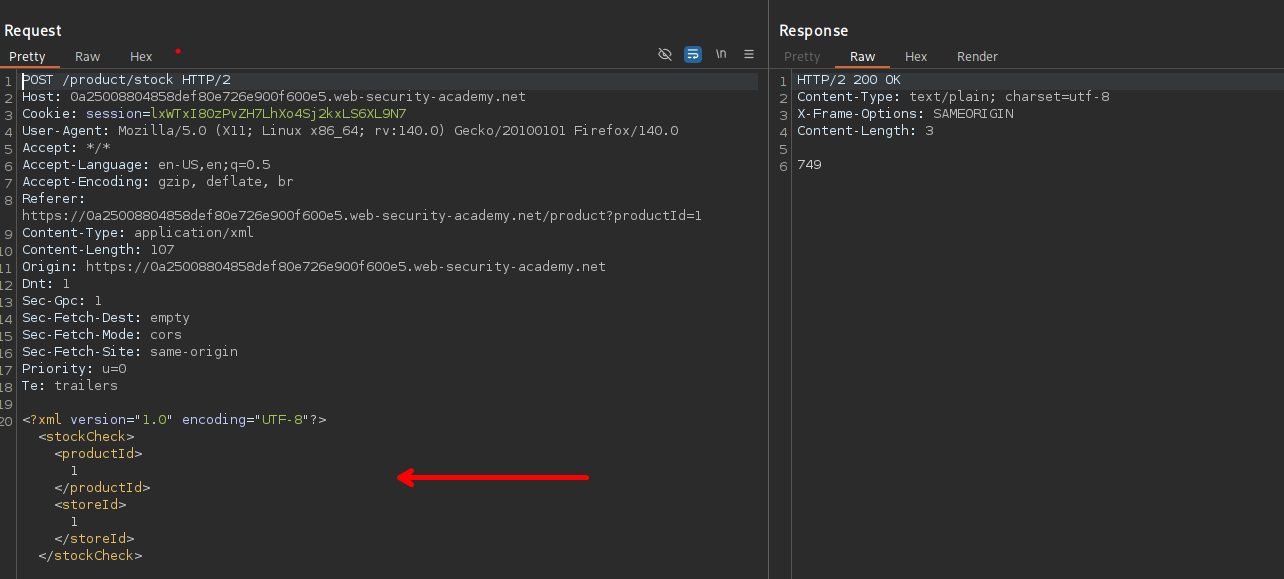Open the Response Hex tab

coord(916,57)
